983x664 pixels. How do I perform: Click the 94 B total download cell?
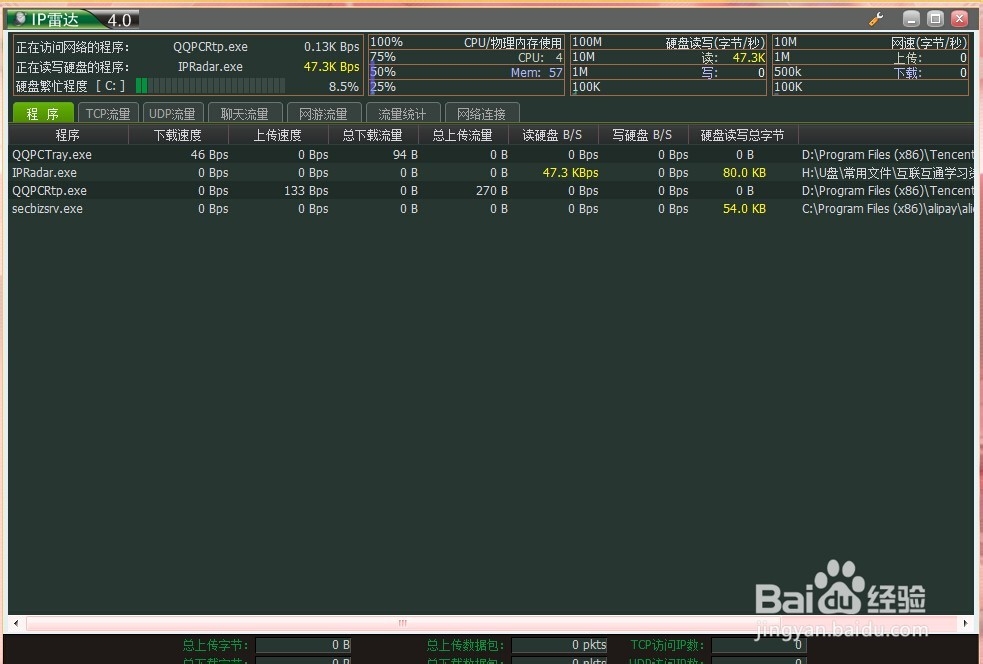click(405, 154)
